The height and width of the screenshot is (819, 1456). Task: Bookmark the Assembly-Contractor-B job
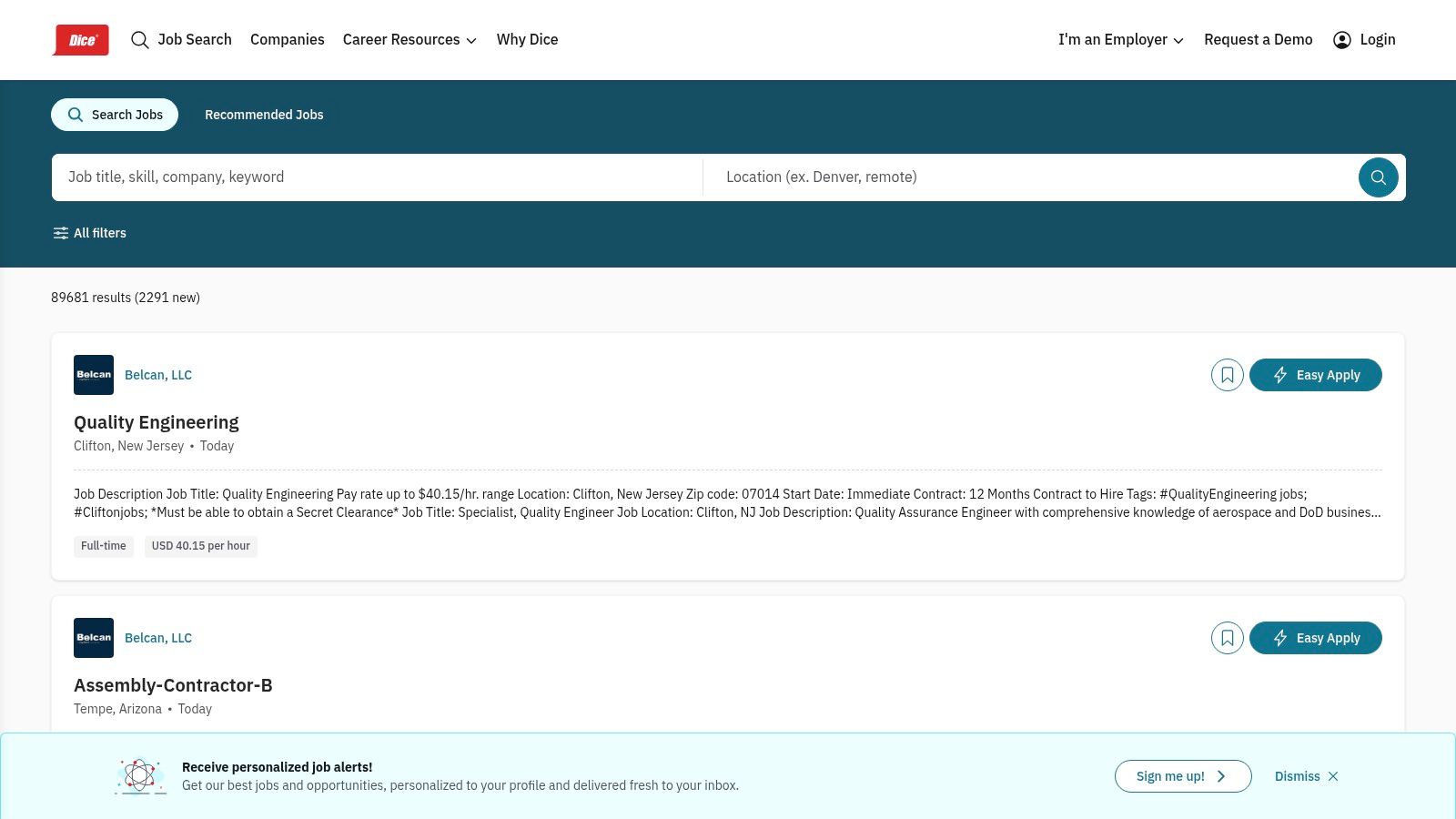click(x=1227, y=638)
